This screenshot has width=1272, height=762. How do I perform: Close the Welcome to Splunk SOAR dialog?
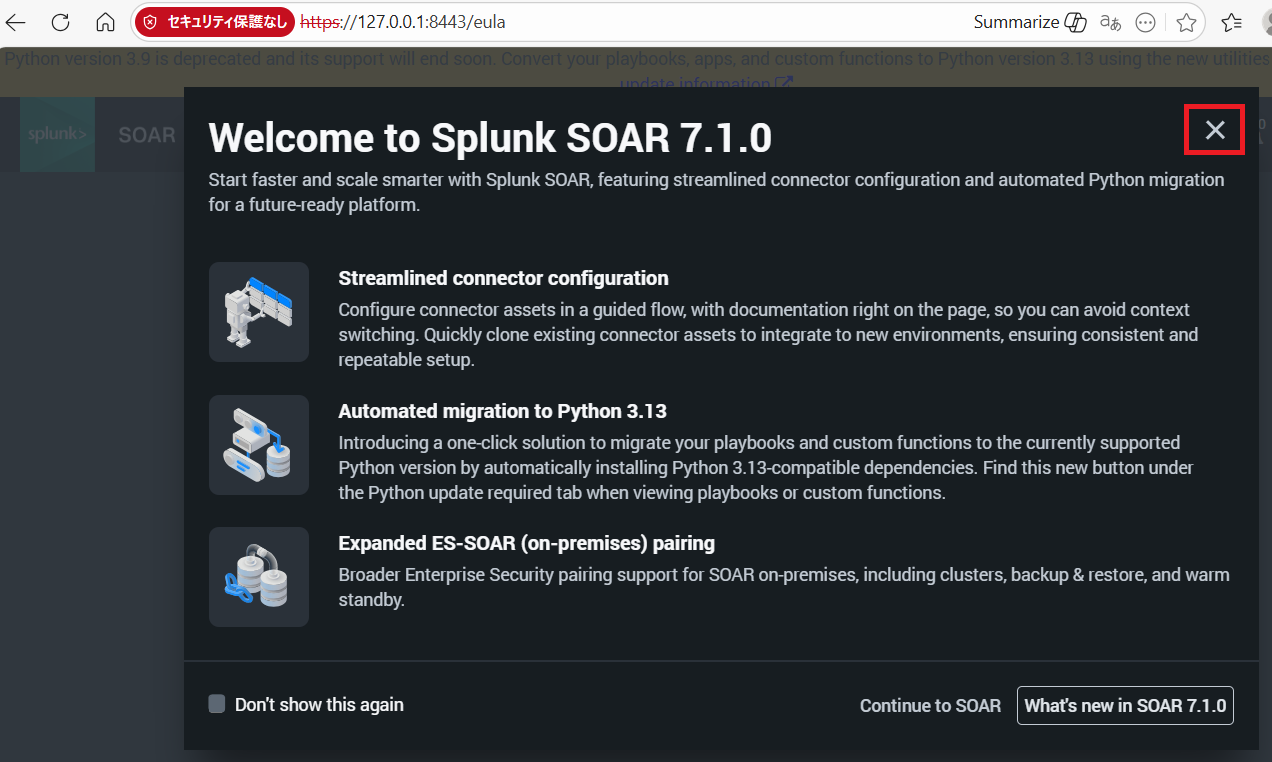[1214, 130]
